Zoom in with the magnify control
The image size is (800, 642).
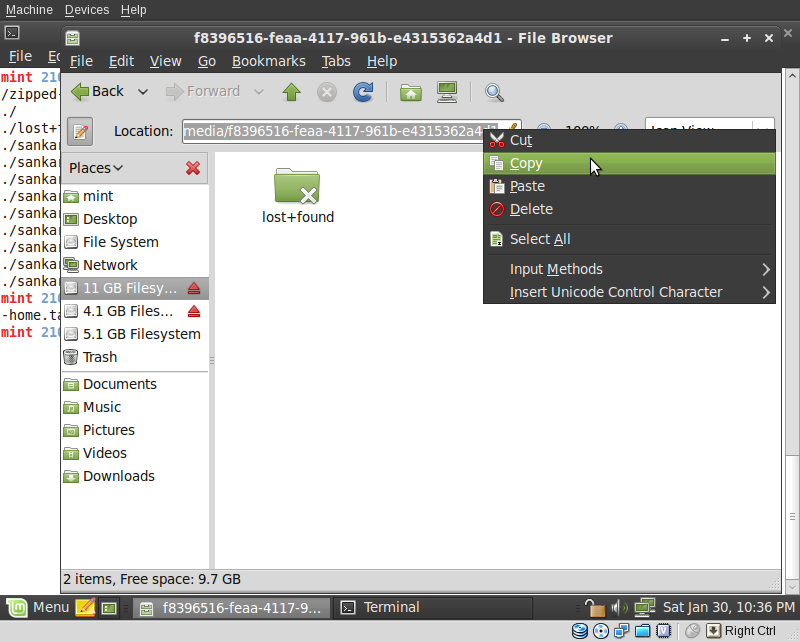tap(622, 129)
